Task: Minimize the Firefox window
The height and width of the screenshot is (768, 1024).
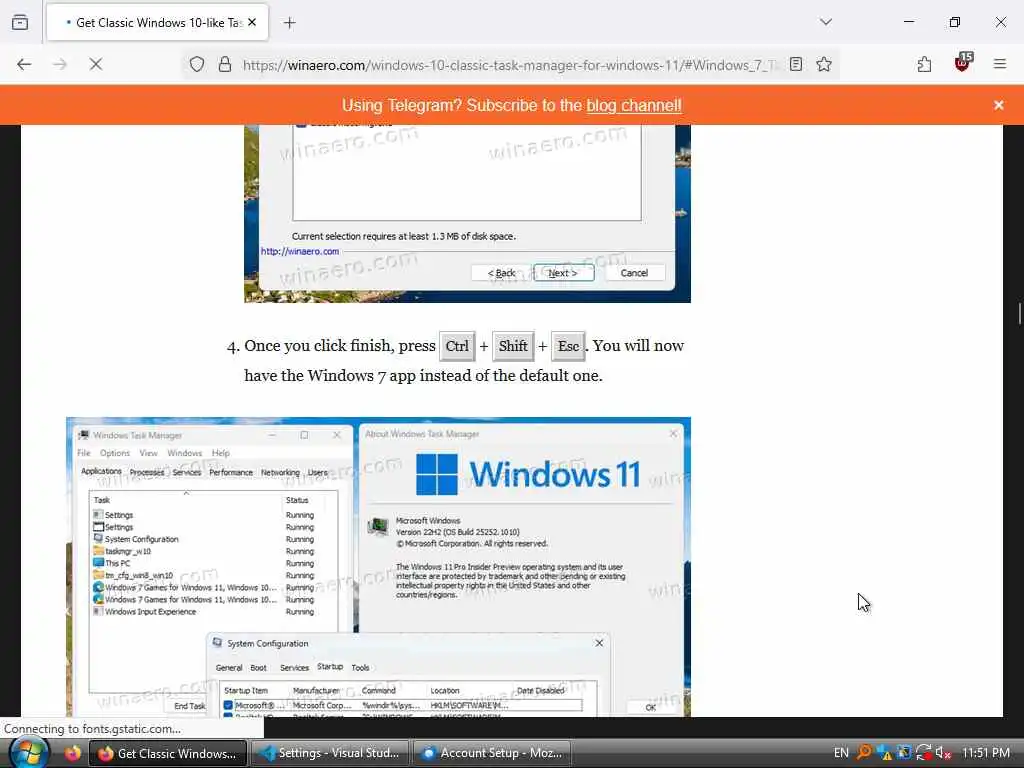Action: [908, 22]
